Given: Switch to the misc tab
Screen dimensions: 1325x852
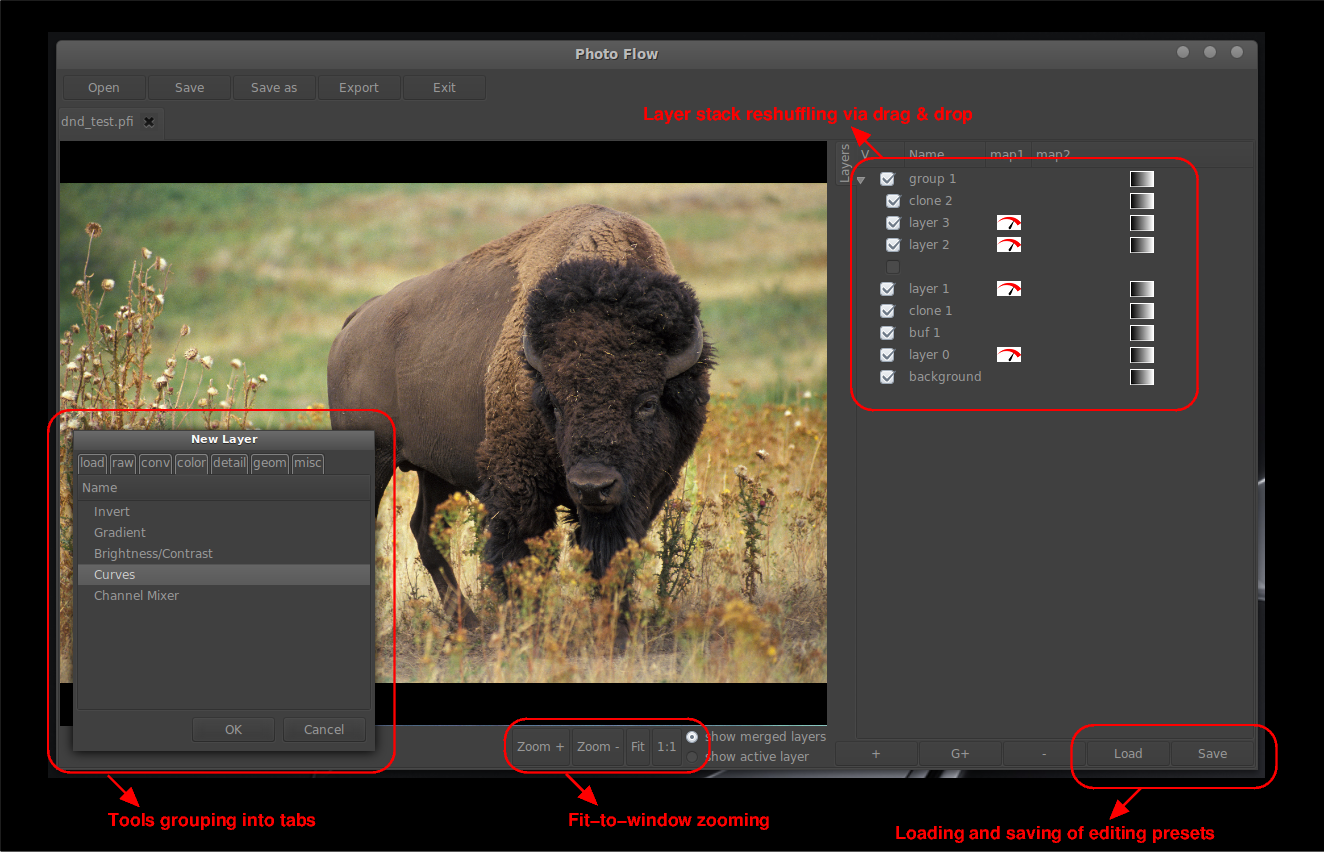Looking at the screenshot, I should [308, 463].
